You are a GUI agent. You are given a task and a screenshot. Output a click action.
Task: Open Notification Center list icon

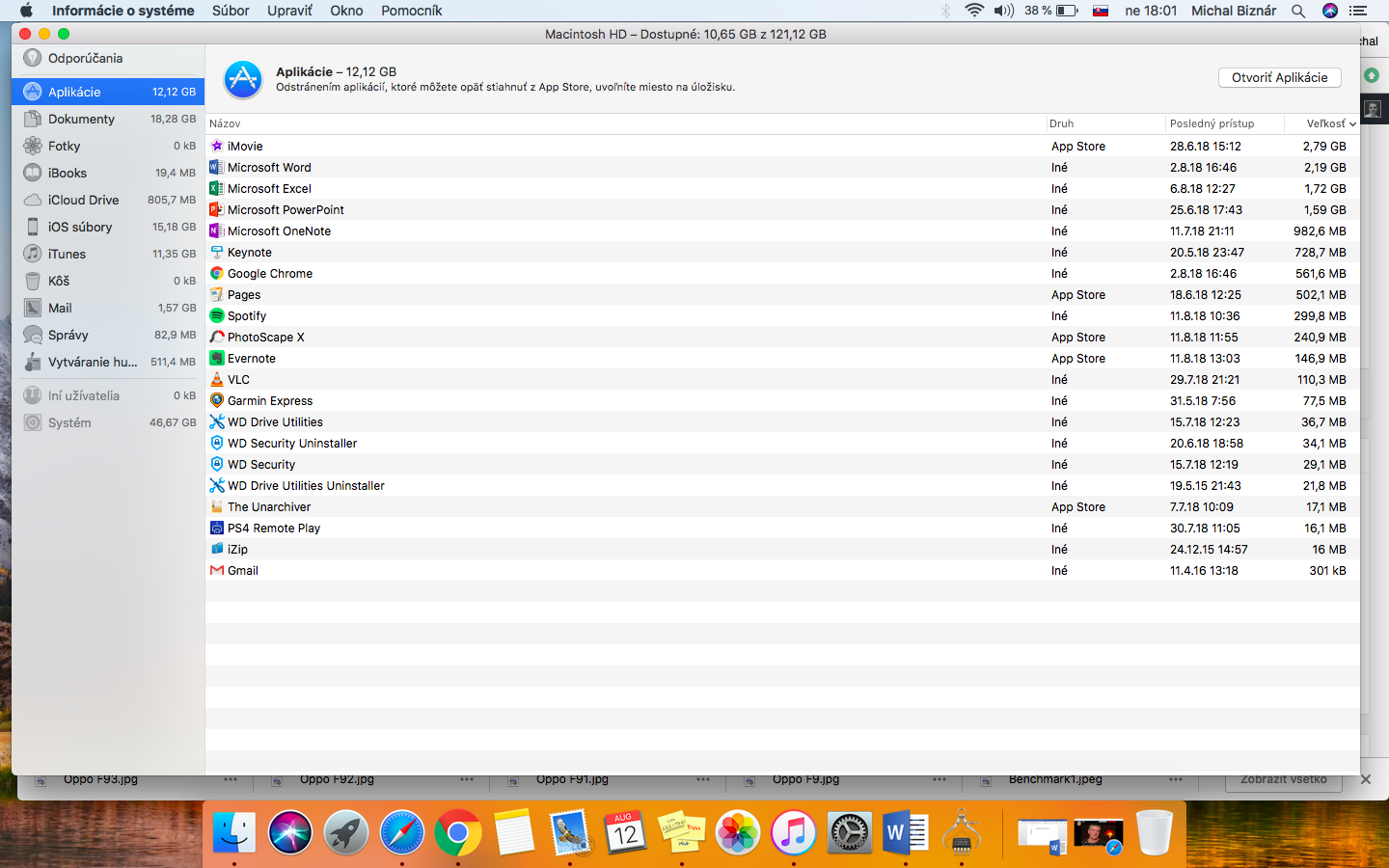pyautogui.click(x=1358, y=11)
